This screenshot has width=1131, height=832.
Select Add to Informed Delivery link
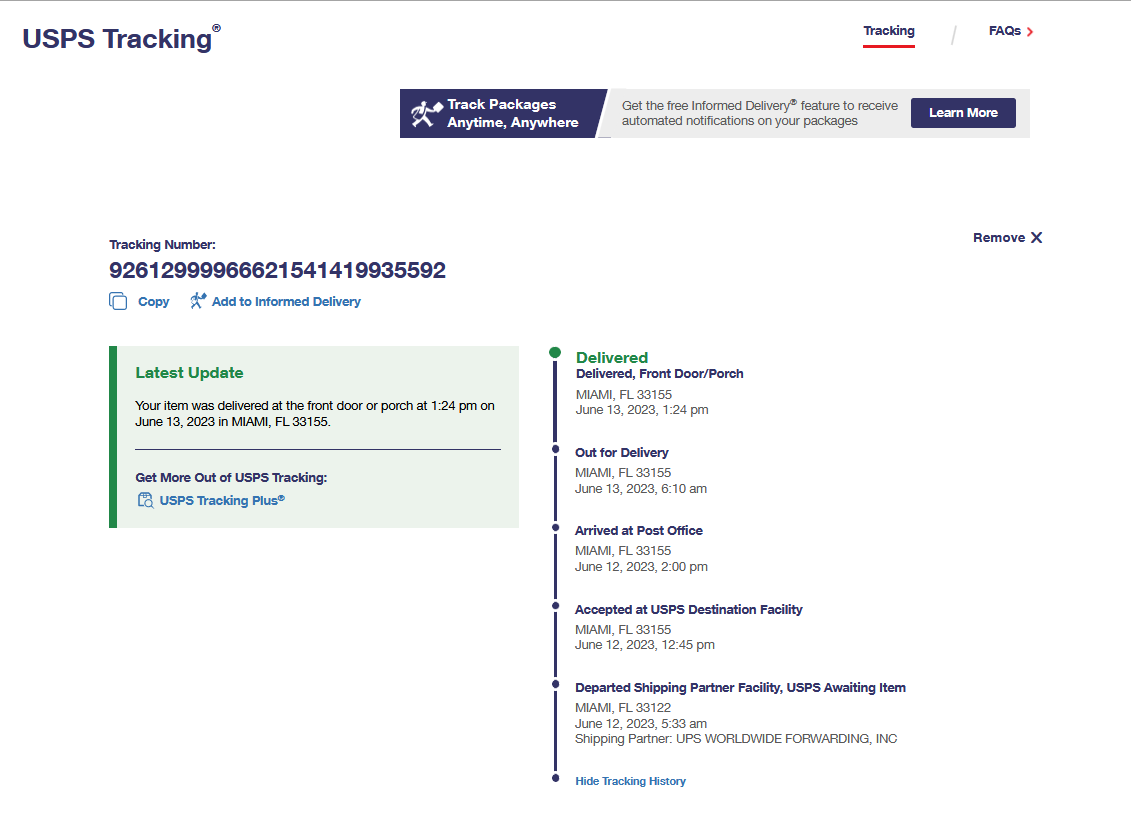point(286,301)
